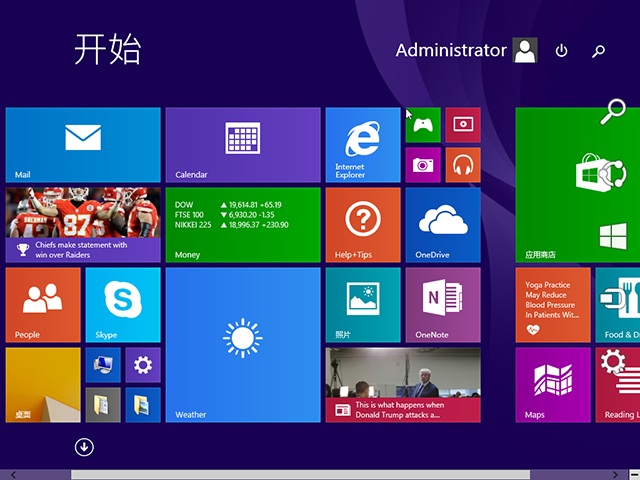Open the Music headphones tile
640x480 pixels.
coord(462,165)
